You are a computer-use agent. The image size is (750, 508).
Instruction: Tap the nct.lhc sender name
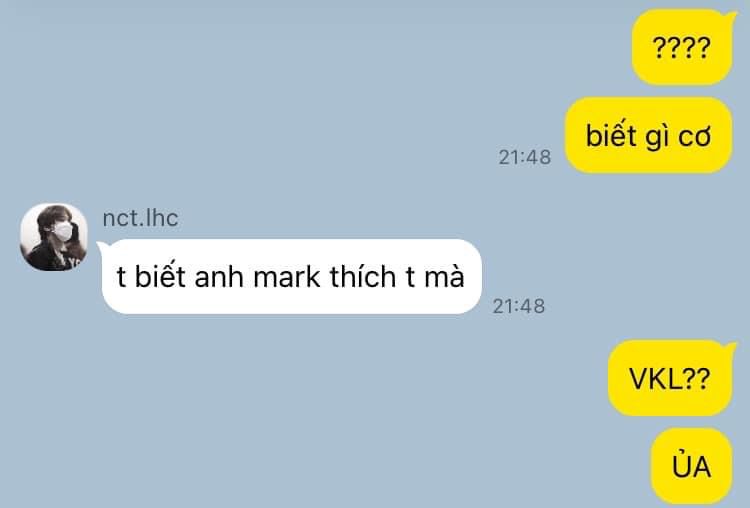pyautogui.click(x=140, y=218)
